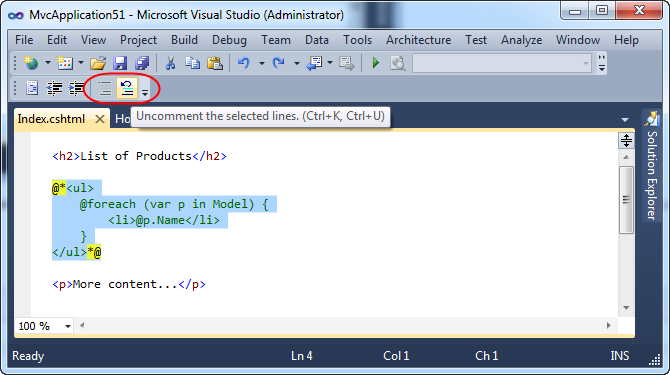The width and height of the screenshot is (670, 375).
Task: Close the Index.cshtml tab
Action: [100, 119]
